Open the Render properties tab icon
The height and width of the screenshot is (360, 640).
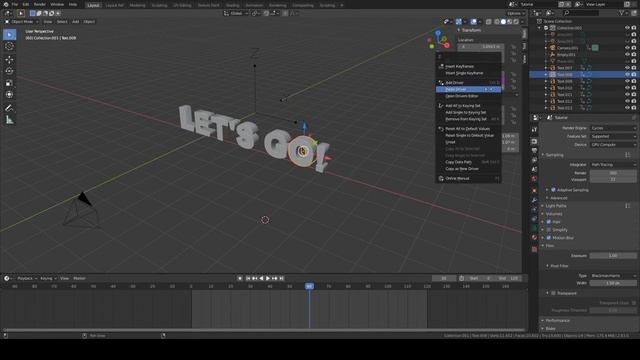(x=534, y=141)
